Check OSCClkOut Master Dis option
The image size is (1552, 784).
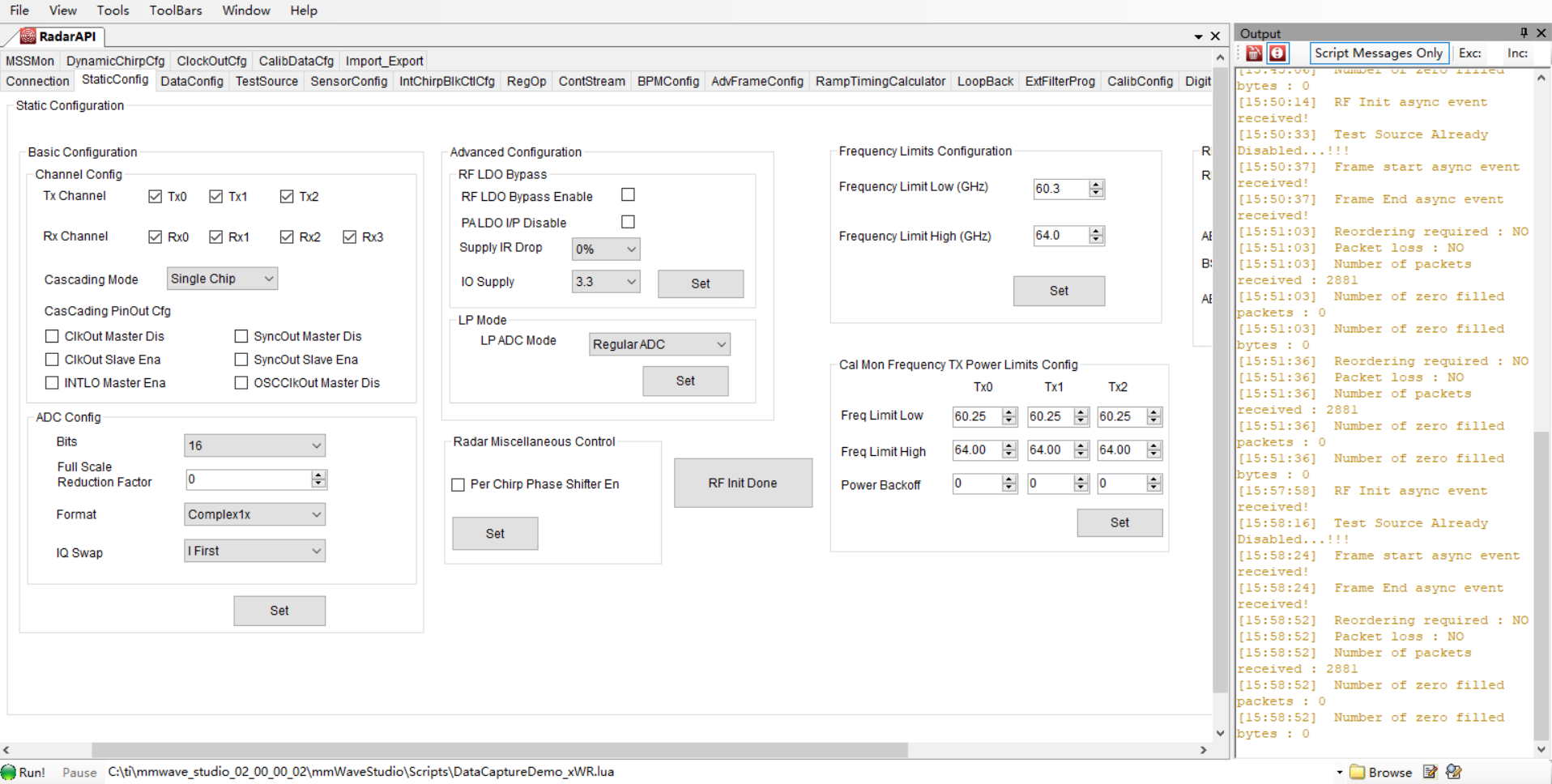point(241,383)
